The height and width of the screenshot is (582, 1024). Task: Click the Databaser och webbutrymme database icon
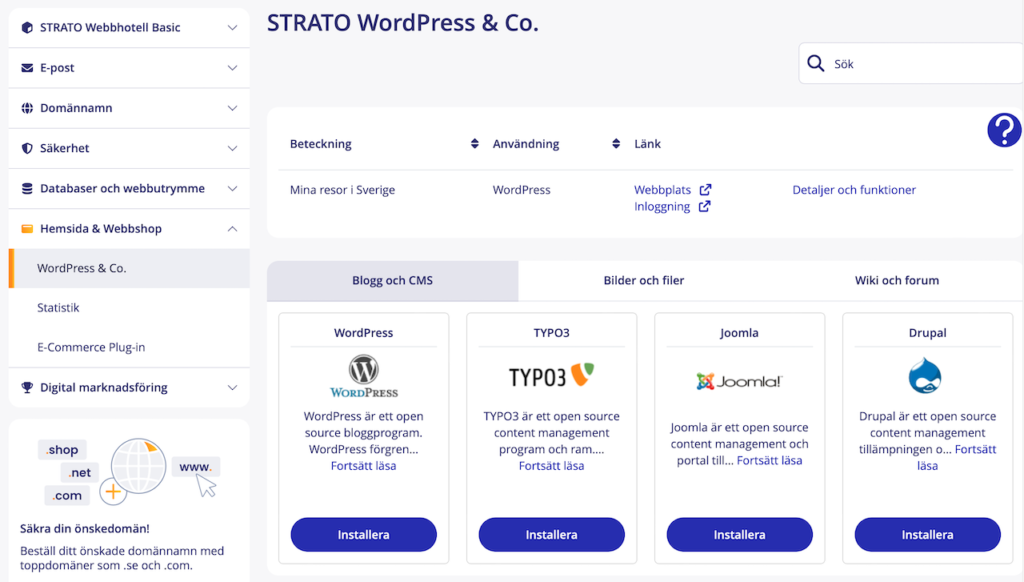pyautogui.click(x=27, y=189)
